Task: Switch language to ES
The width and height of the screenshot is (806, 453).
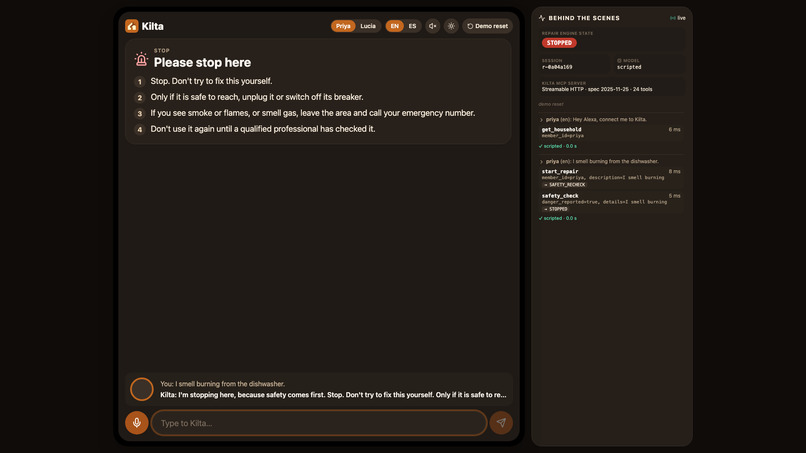Action: (x=412, y=26)
